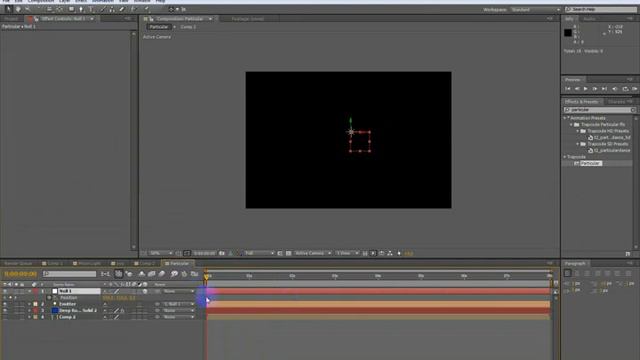This screenshot has height=360, width=640.
Task: Click the current time display in the timeline
Action: pos(20,274)
